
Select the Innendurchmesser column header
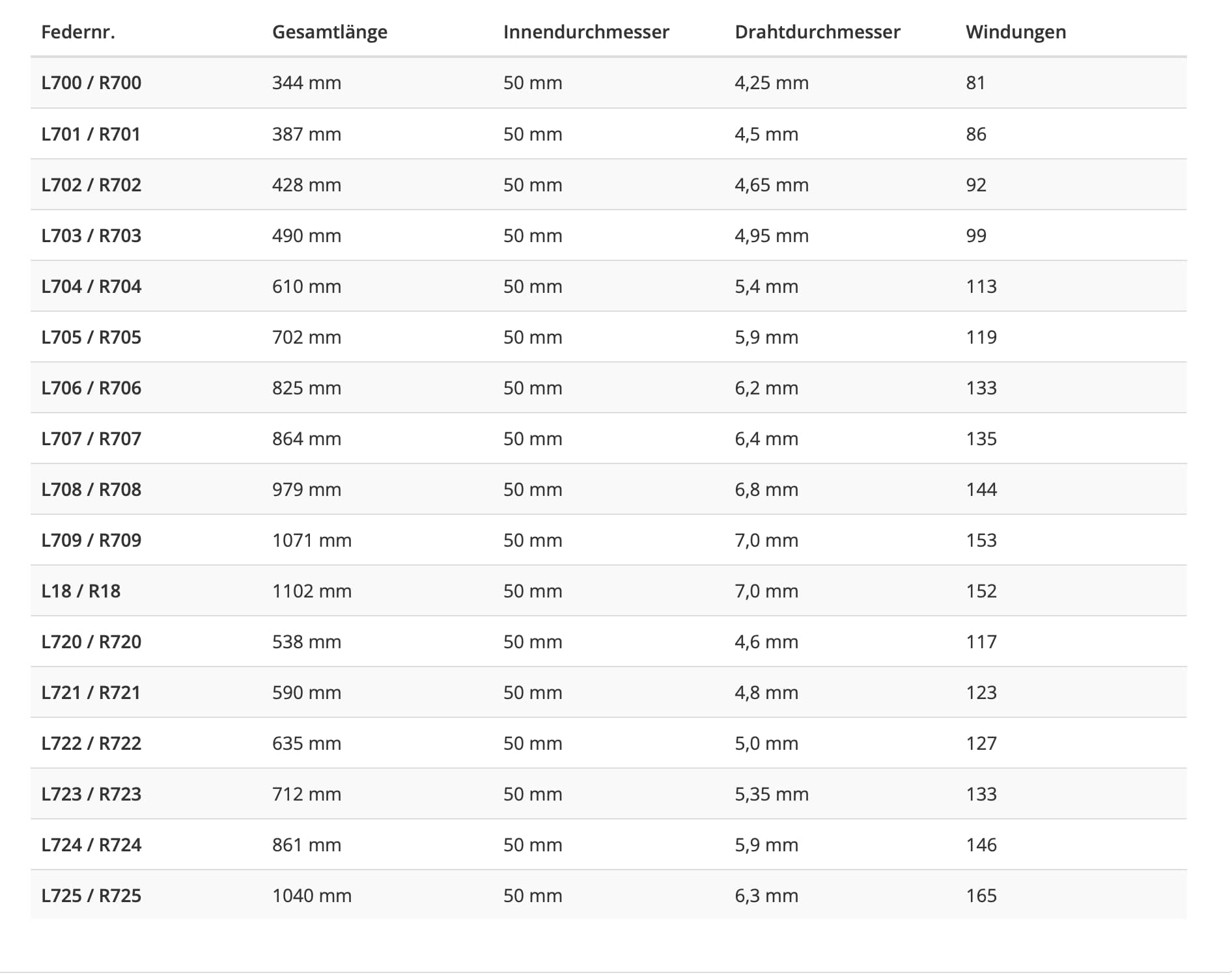(x=586, y=32)
